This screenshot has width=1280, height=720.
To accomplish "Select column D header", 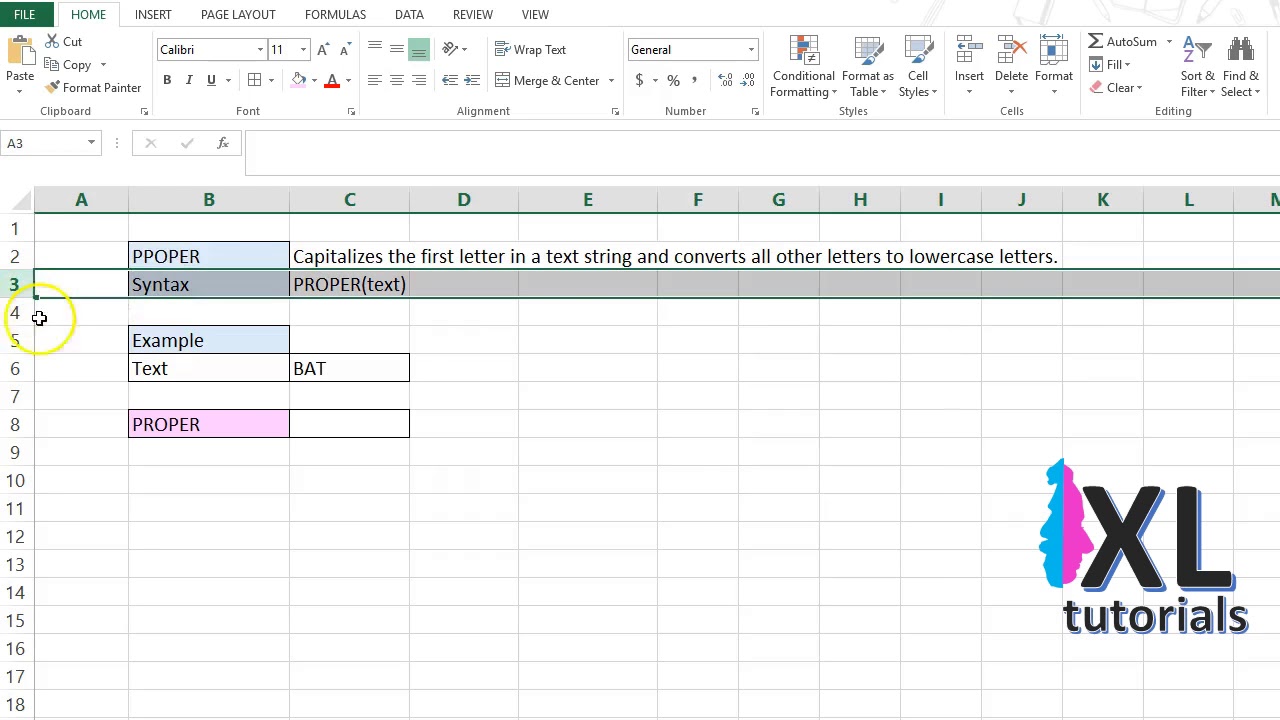I will [464, 200].
